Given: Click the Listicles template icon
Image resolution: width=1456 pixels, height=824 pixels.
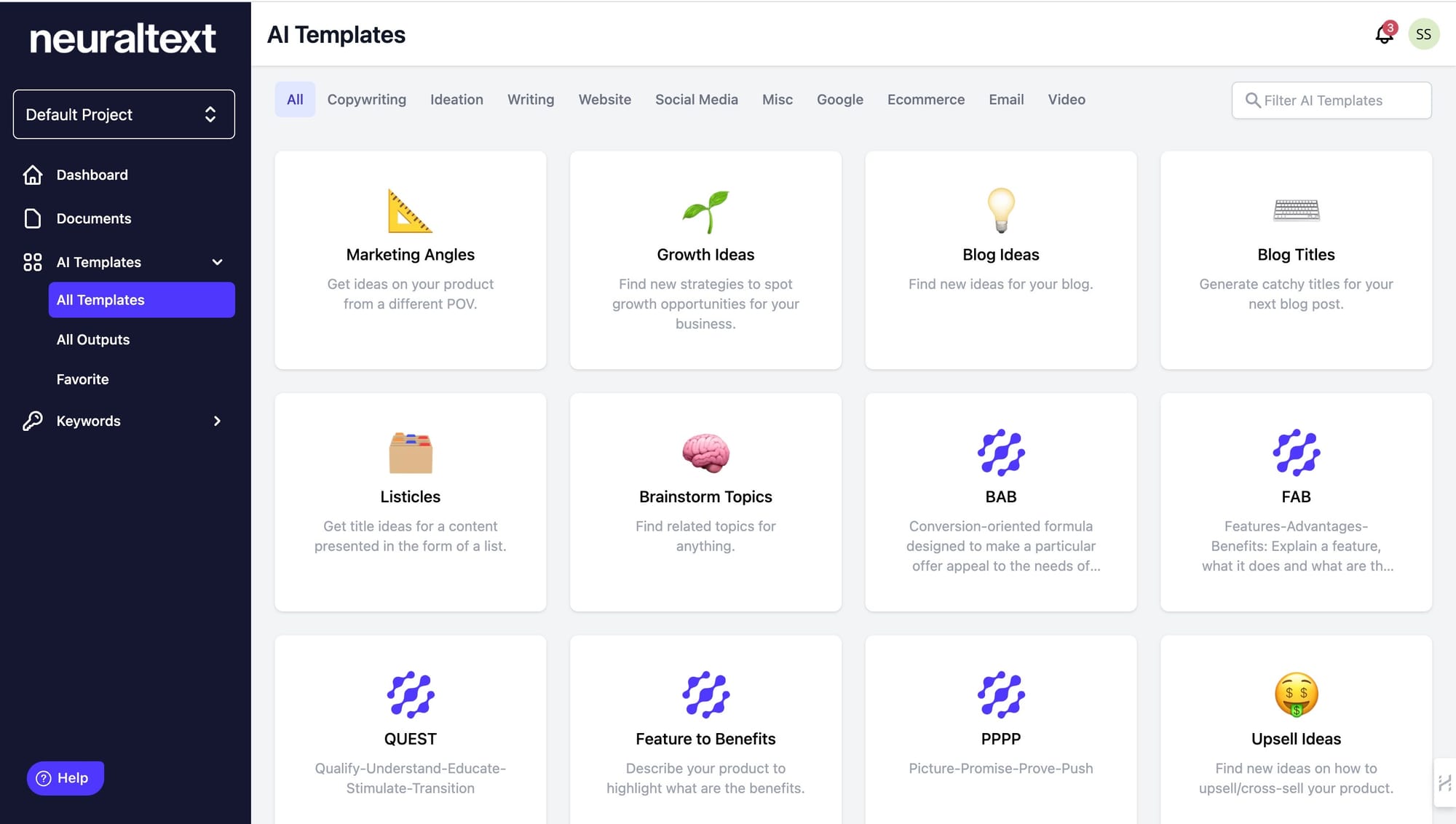Looking at the screenshot, I should [x=410, y=451].
